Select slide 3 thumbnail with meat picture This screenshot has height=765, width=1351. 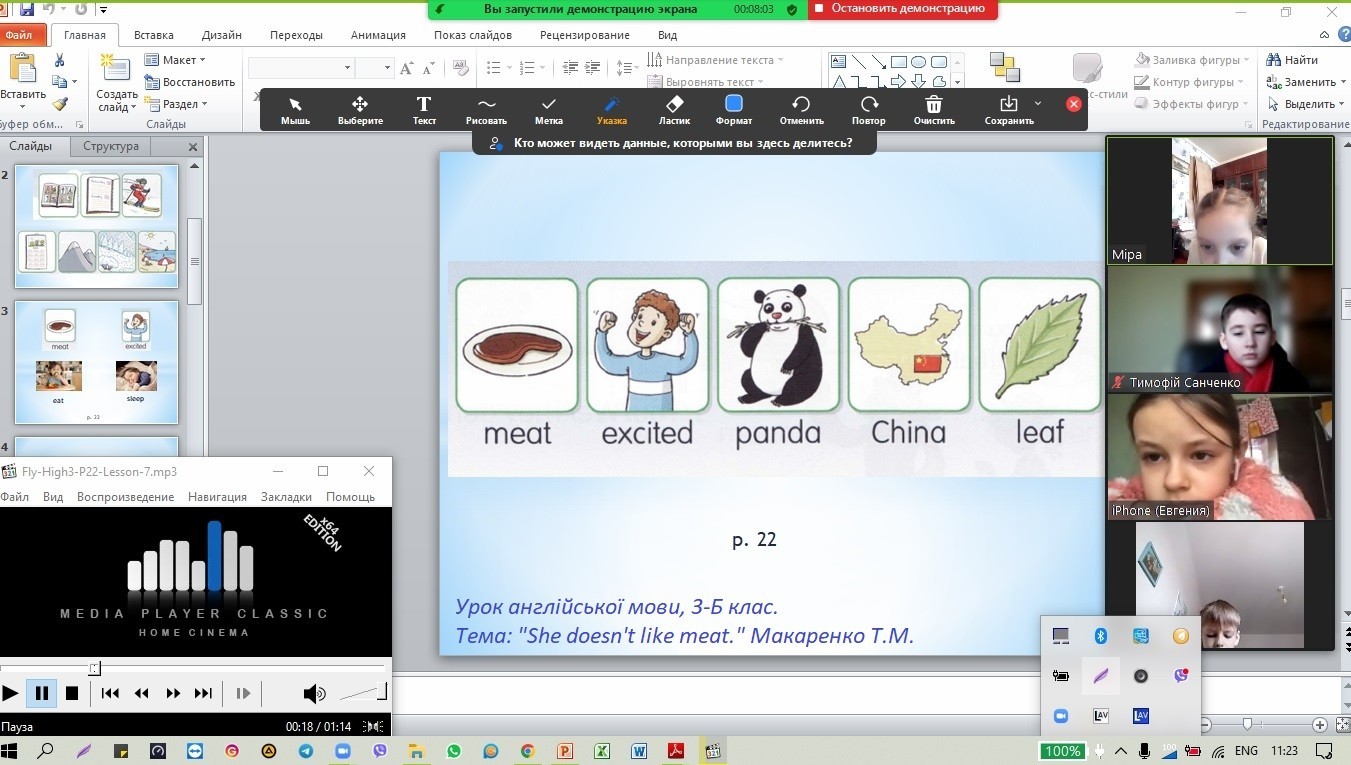[96, 362]
